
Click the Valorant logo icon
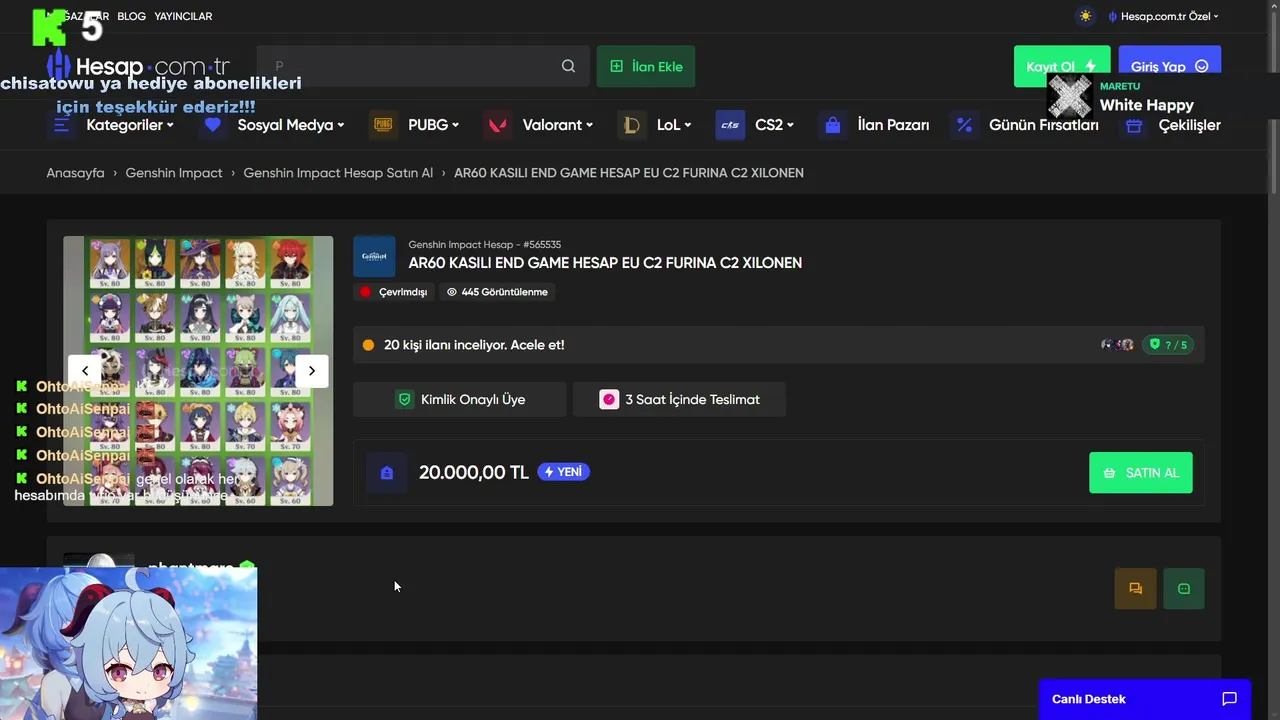coord(497,125)
